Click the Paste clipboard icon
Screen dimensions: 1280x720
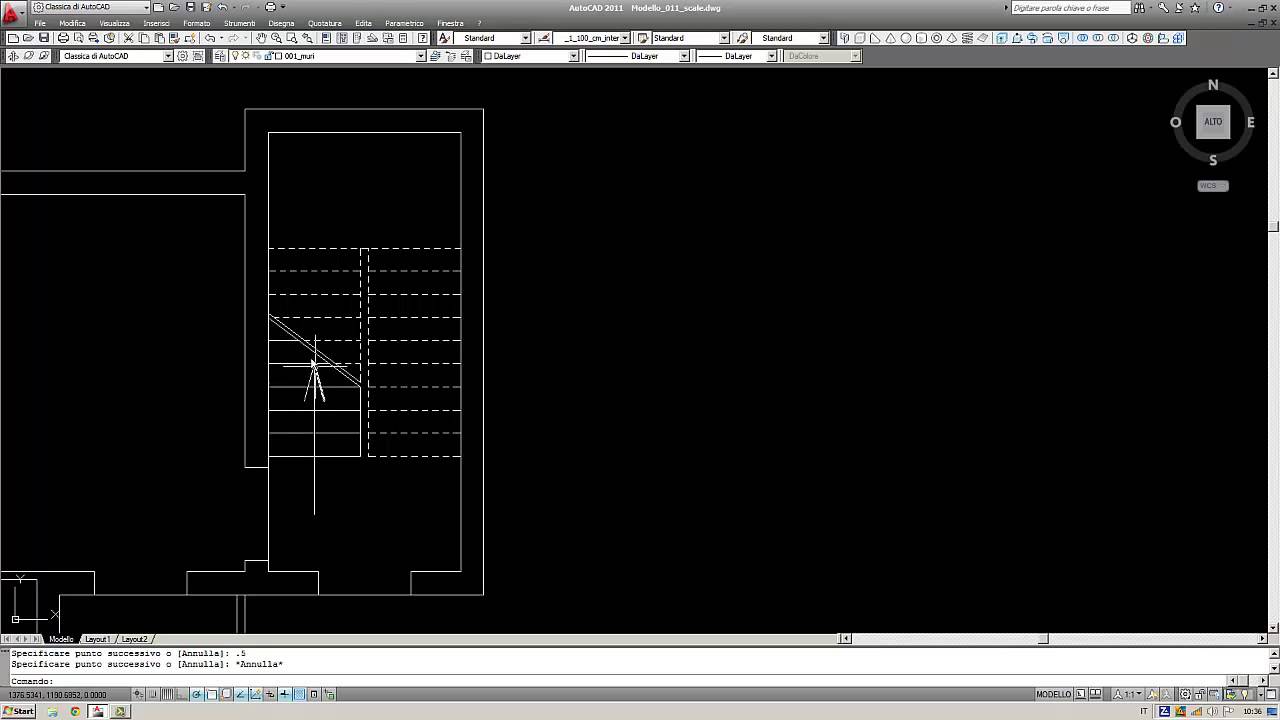[159, 38]
